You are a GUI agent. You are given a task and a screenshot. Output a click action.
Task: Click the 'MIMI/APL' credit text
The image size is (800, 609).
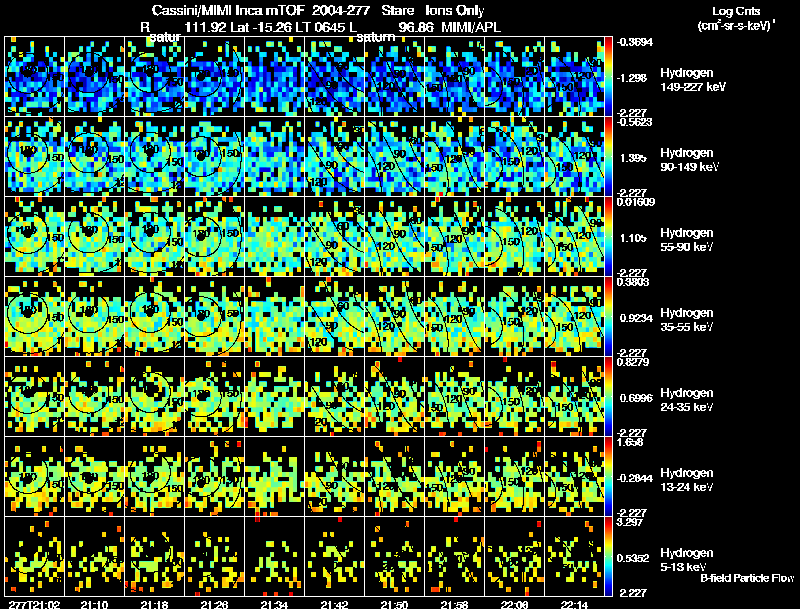pyautogui.click(x=471, y=27)
